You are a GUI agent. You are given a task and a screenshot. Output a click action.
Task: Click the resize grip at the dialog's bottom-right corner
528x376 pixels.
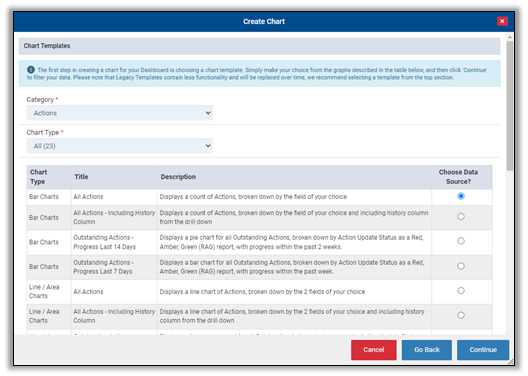tap(510, 362)
